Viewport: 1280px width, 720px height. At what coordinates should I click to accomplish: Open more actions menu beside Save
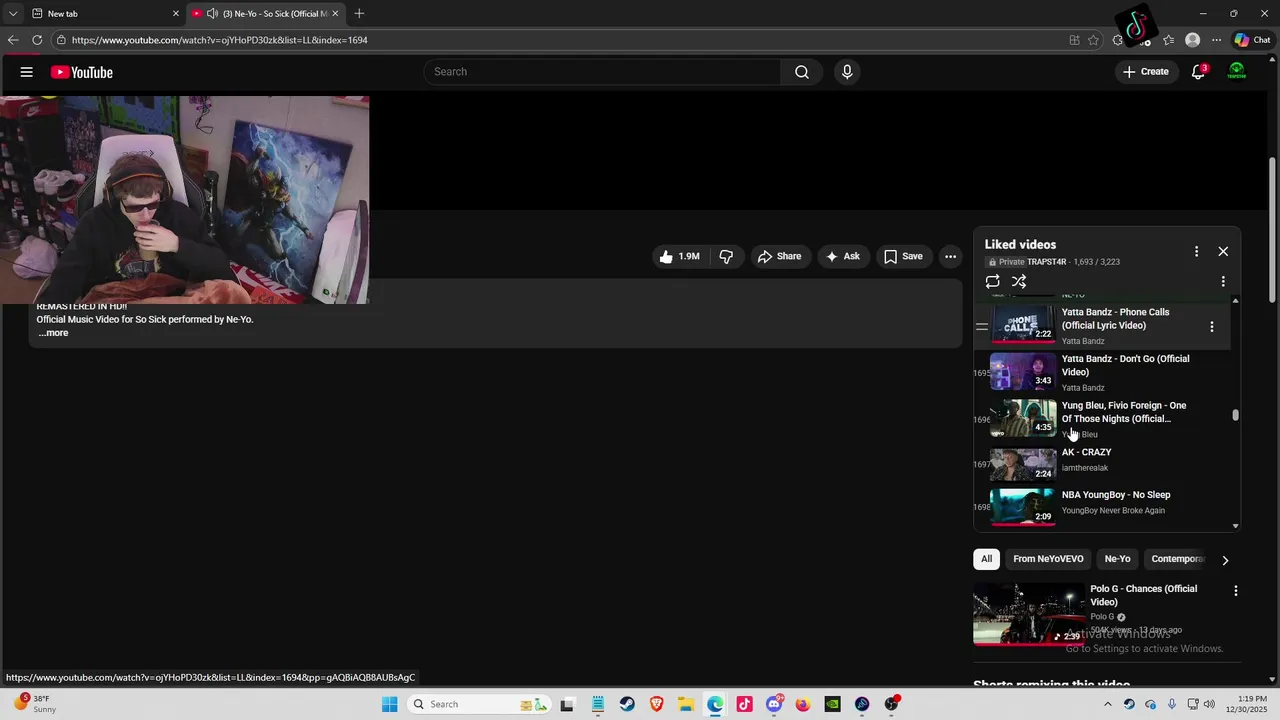click(x=951, y=256)
